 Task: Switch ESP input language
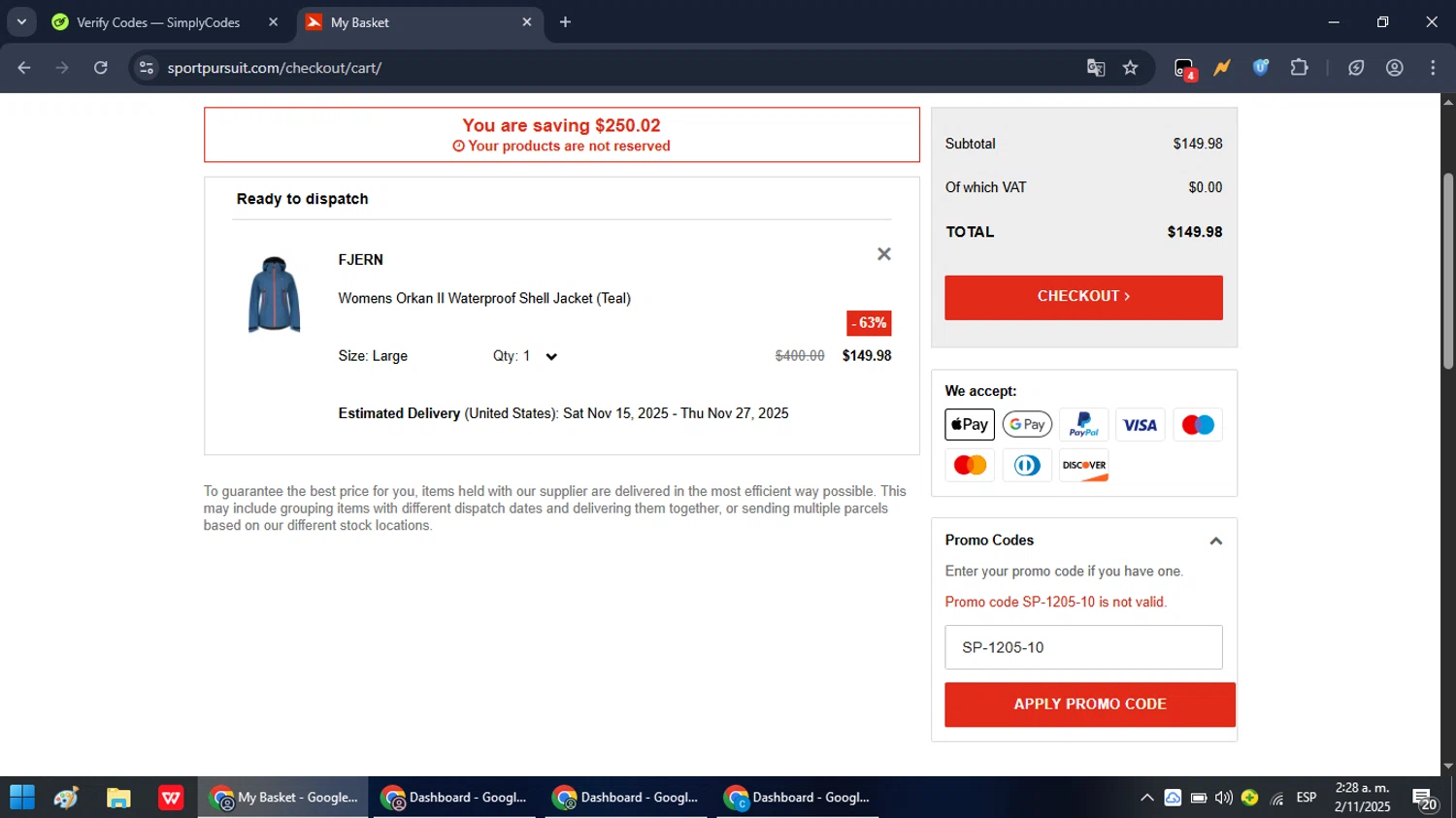point(1307,798)
